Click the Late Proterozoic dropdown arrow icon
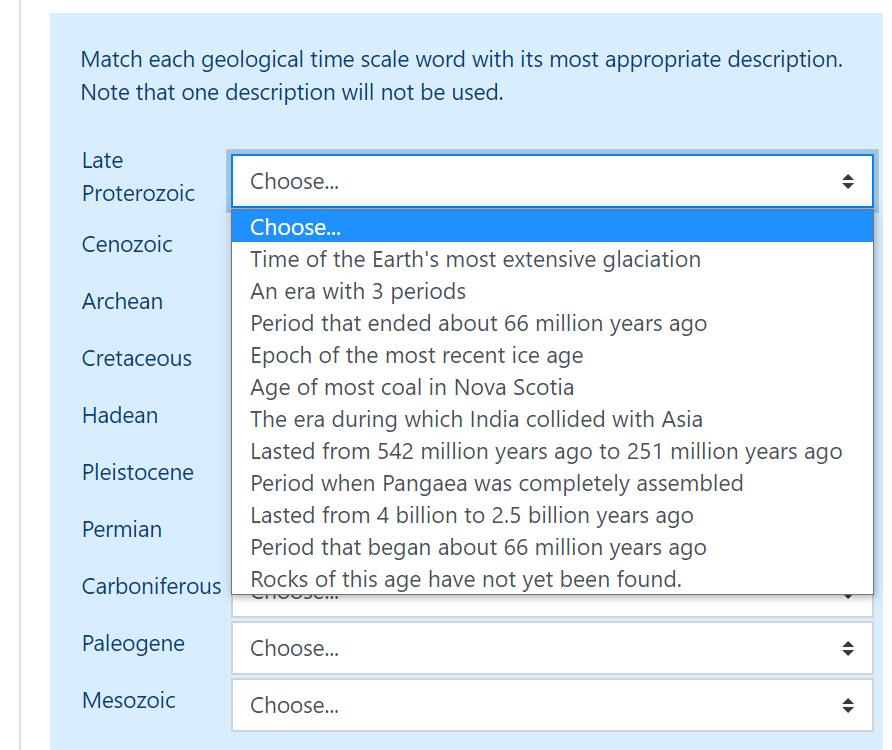Screen dimensions: 892x750 pos(849,181)
